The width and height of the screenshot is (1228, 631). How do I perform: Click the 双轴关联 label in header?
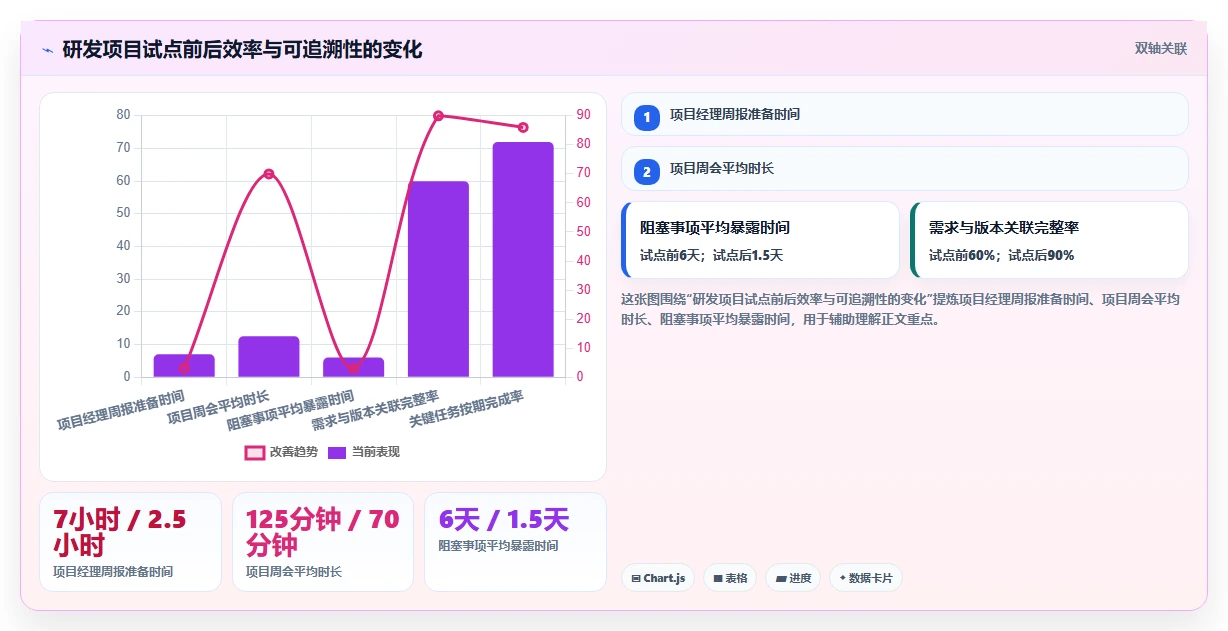click(1160, 49)
